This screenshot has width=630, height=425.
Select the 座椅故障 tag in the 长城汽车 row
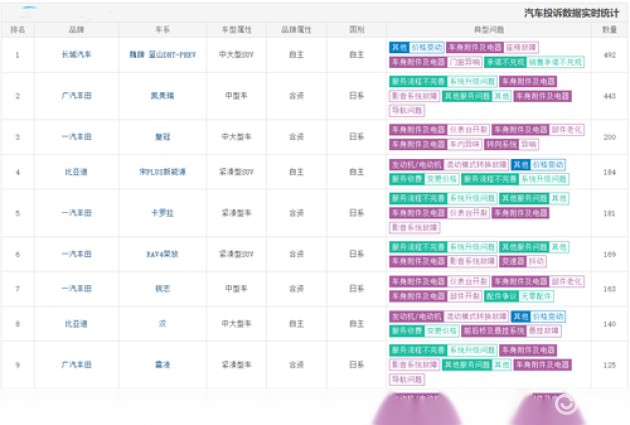521,47
